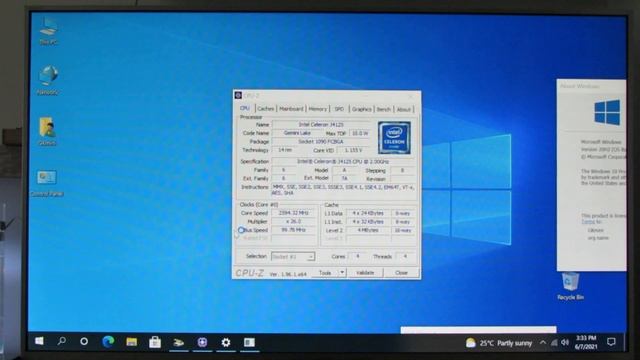
Task: Click the processor Name field Intel Celeron J4125
Action: [321, 124]
